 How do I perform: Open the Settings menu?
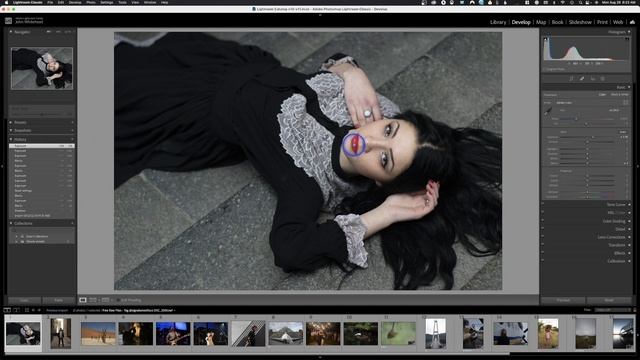pyautogui.click(x=107, y=2)
